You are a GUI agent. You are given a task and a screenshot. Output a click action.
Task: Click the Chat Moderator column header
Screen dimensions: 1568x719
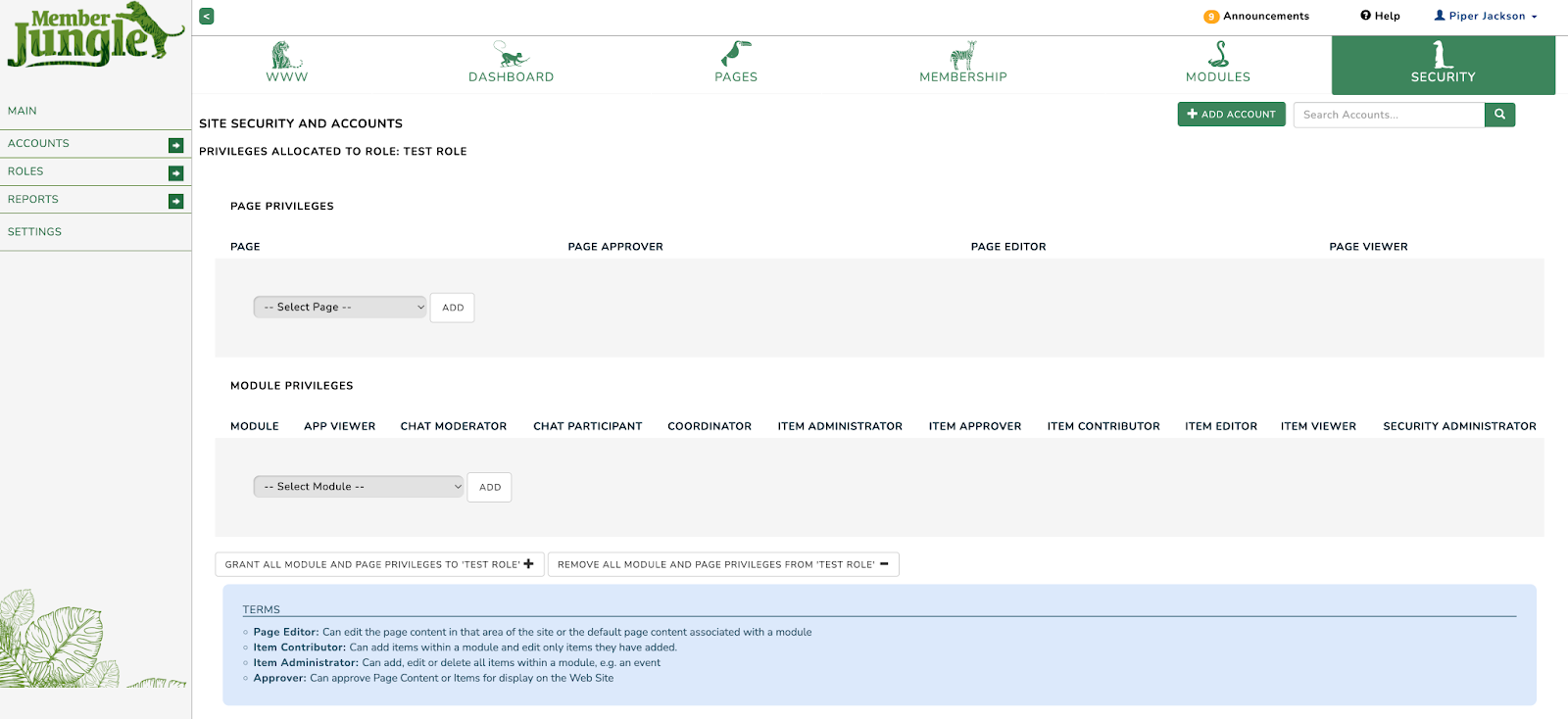coord(454,426)
